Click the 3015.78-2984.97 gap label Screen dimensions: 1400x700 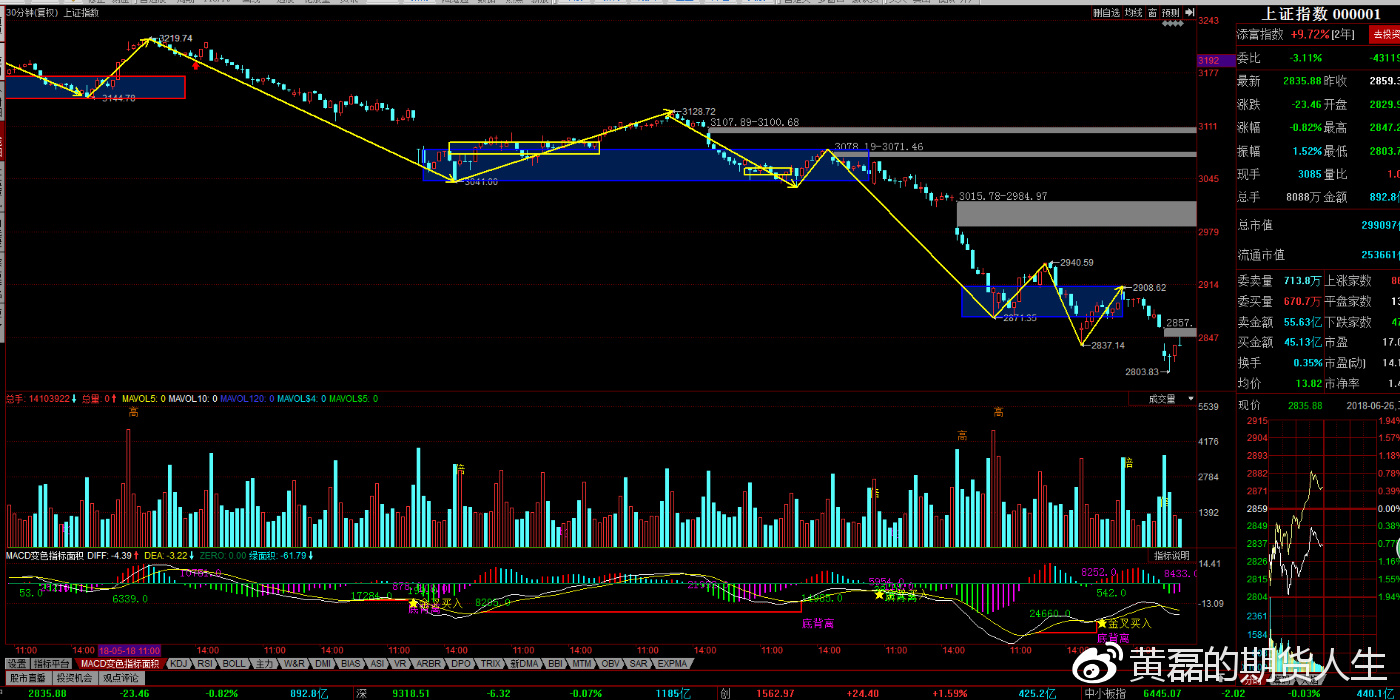click(1002, 196)
